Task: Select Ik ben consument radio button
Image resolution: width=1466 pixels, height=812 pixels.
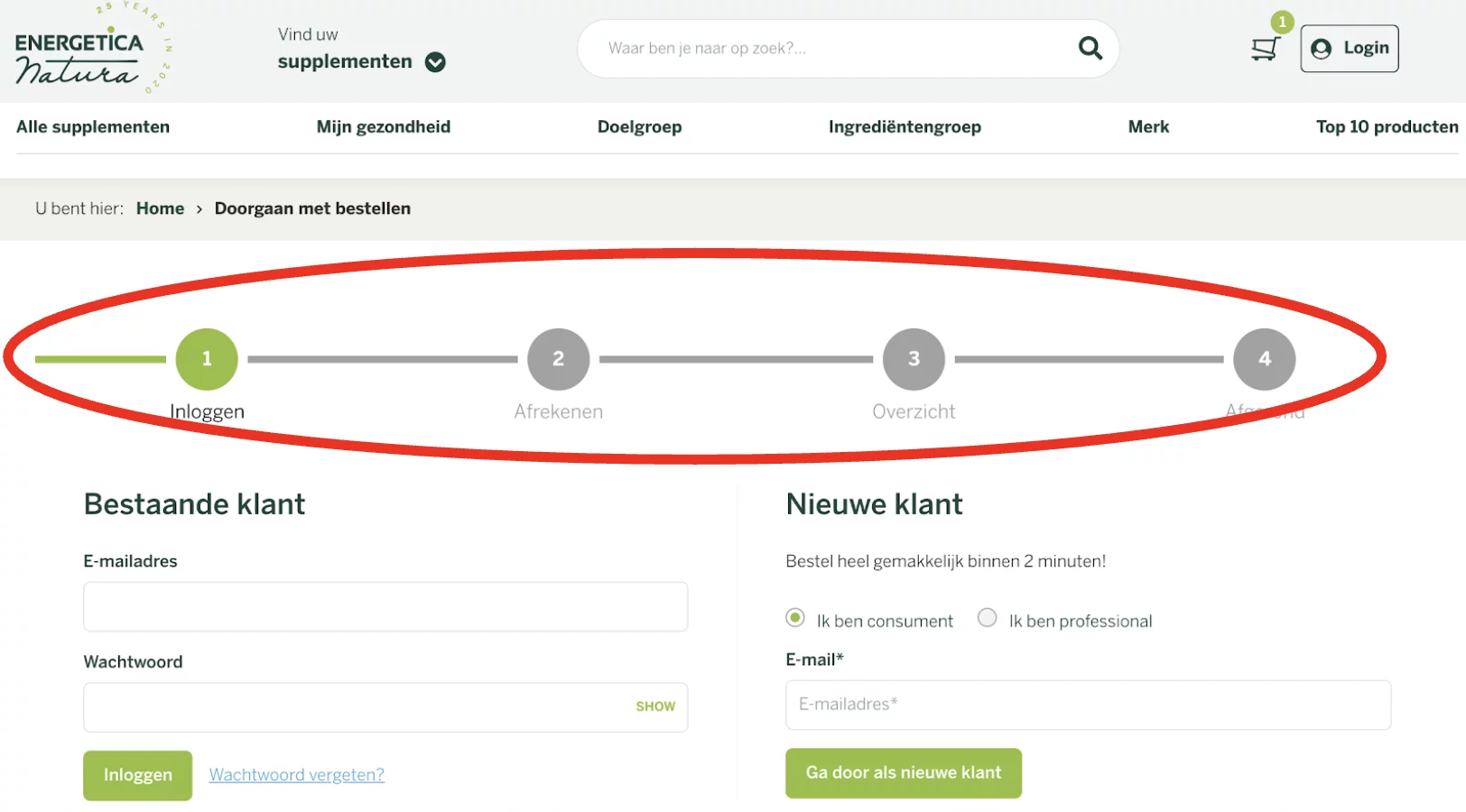Action: tap(795, 618)
